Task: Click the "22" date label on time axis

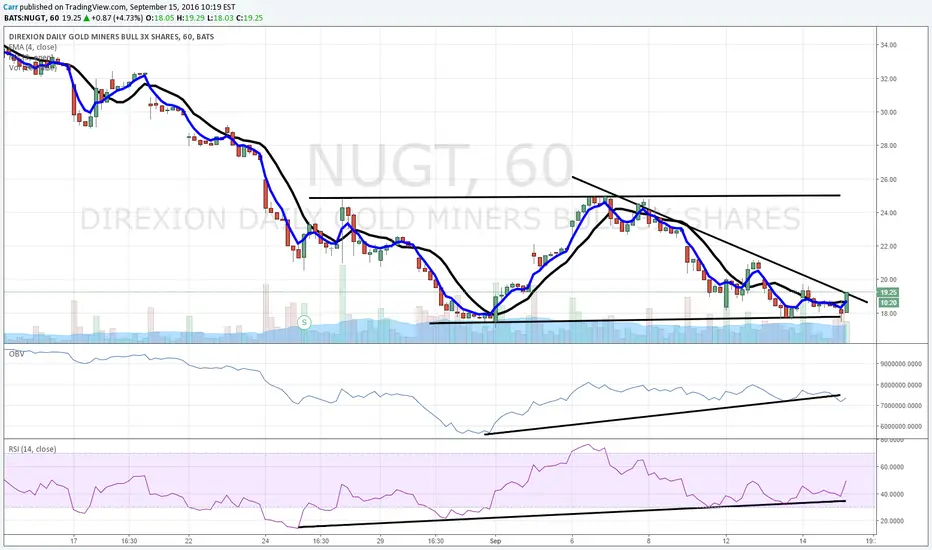Action: tap(188, 541)
